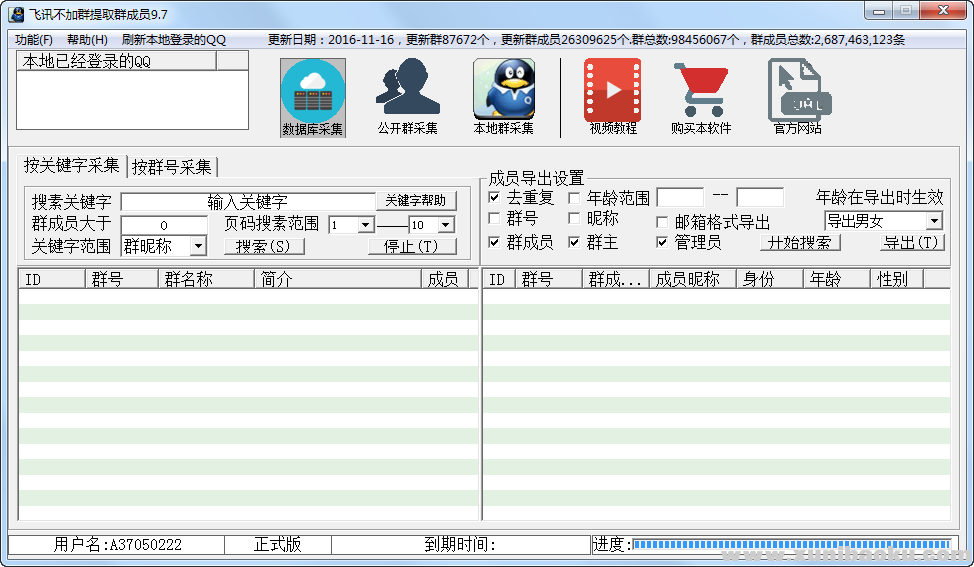Viewport: 974px width, 567px height.
Task: Enable the 年龄范围 checkbox
Action: coord(574,197)
